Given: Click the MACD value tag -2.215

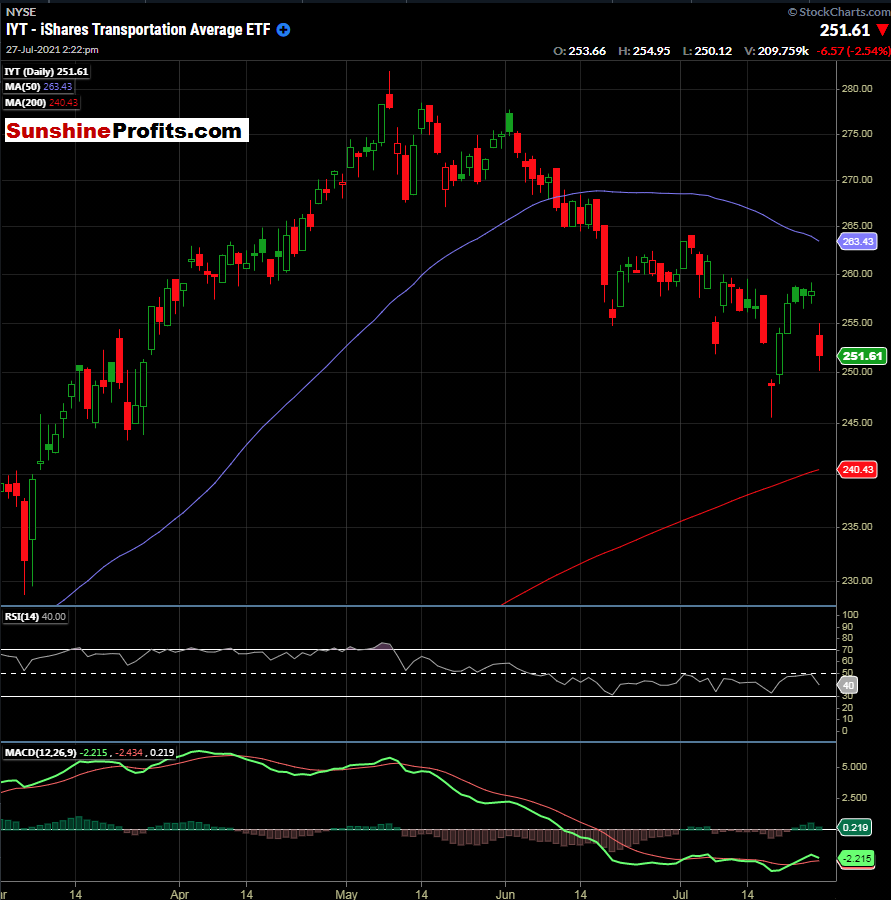Looking at the screenshot, I should [x=857, y=859].
